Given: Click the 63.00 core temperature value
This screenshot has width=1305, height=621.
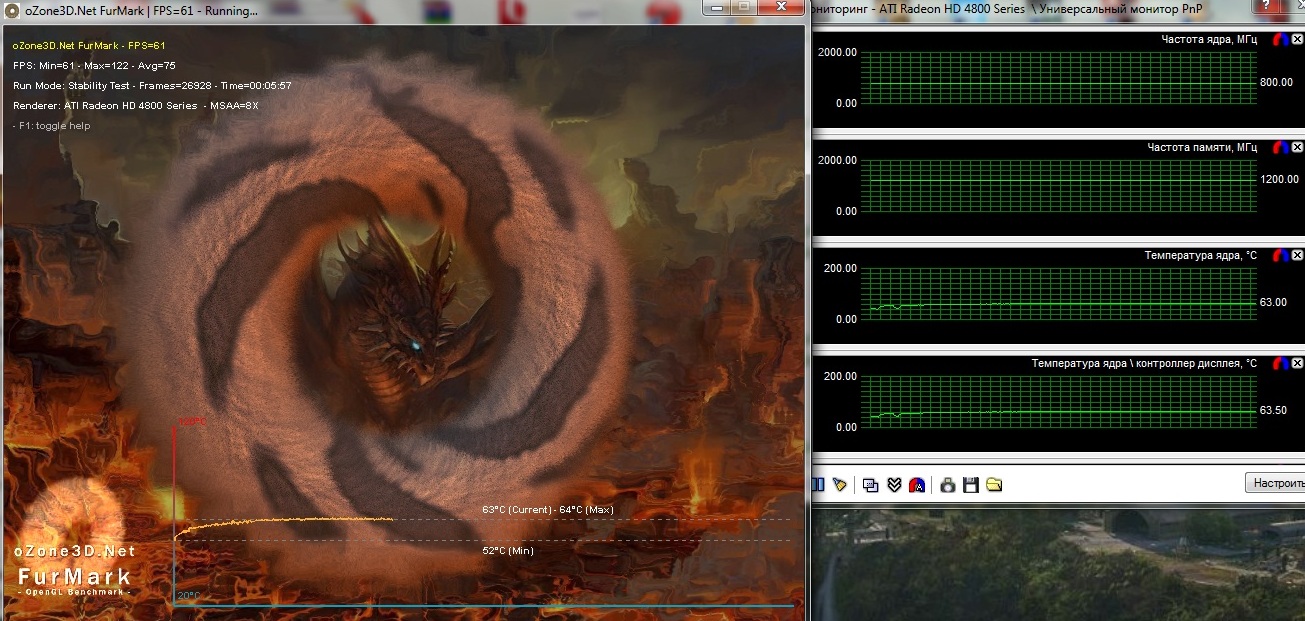Looking at the screenshot, I should point(1273,301).
